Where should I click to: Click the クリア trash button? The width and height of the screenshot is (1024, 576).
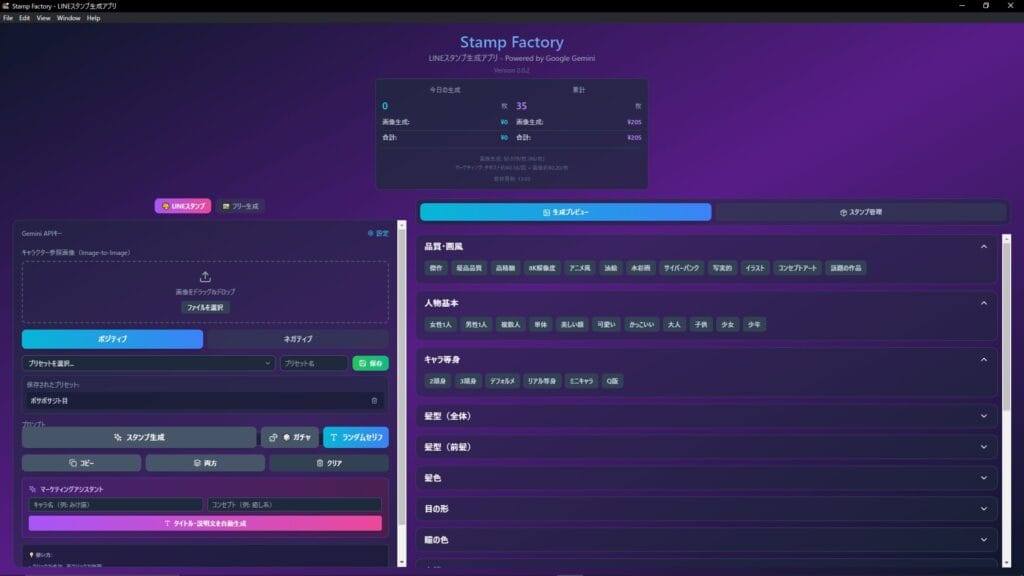pyautogui.click(x=328, y=463)
